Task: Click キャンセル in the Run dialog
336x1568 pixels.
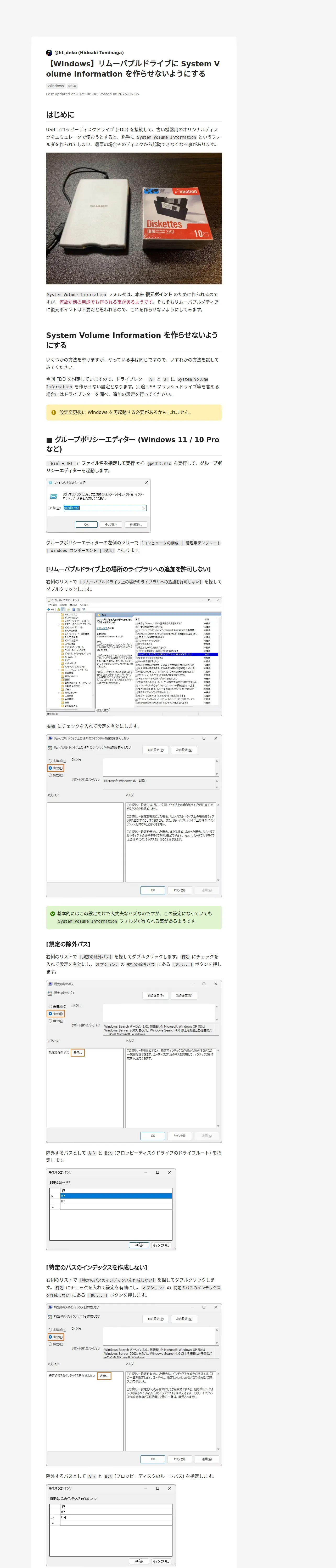Action: point(110,524)
